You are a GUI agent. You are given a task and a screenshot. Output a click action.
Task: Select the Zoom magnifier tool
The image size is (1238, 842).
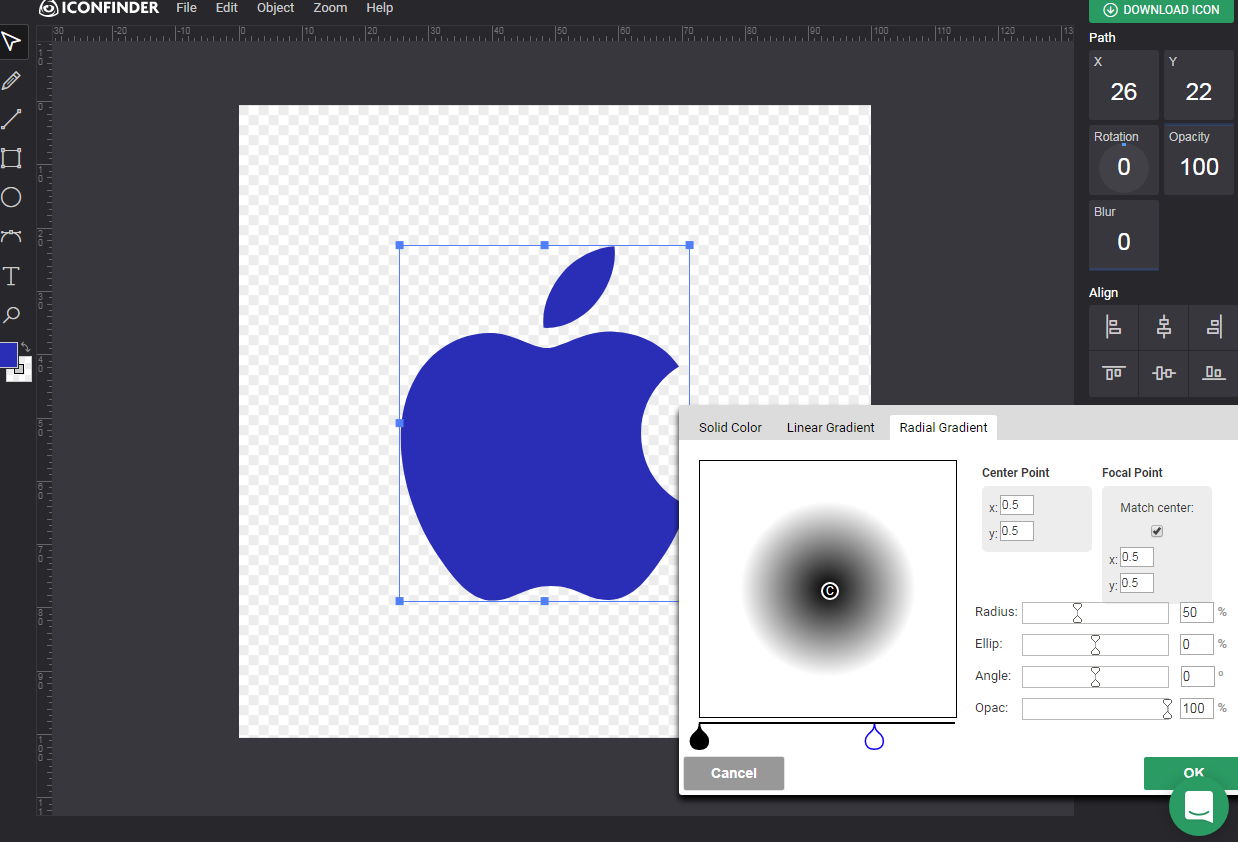[11, 315]
